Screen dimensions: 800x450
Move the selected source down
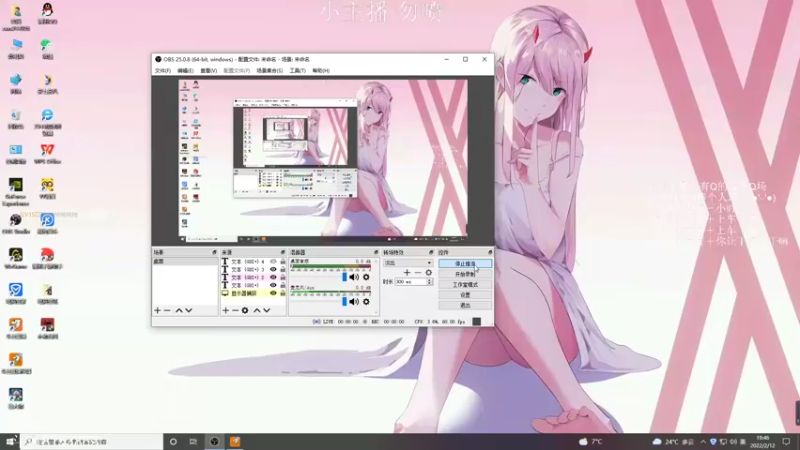[267, 310]
